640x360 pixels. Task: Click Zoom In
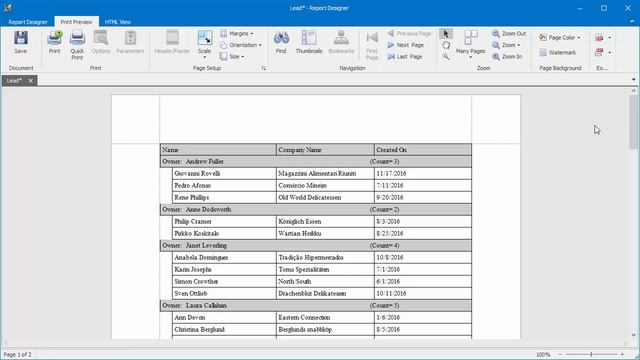point(507,56)
